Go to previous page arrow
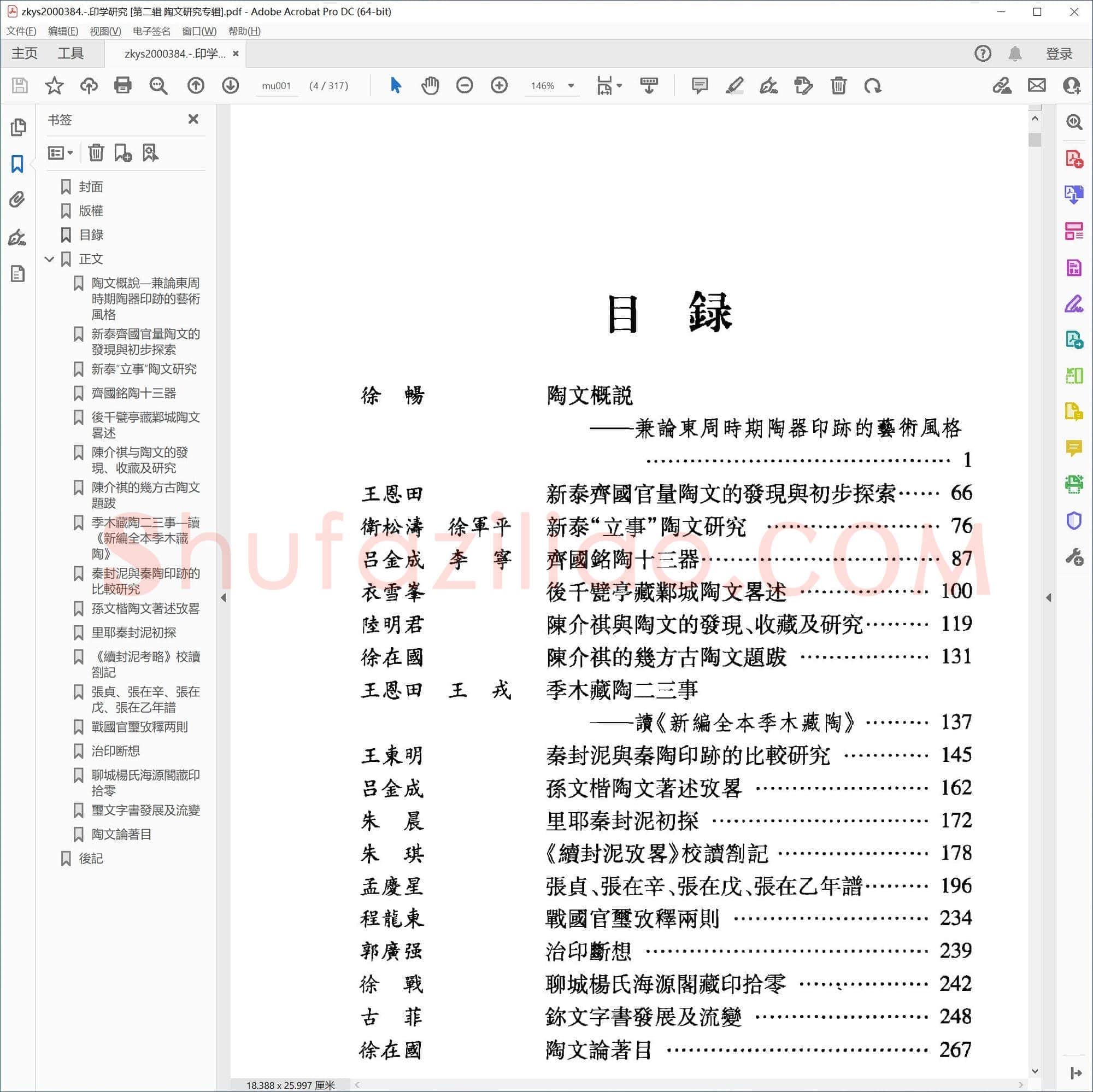This screenshot has width=1093, height=1092. [196, 85]
